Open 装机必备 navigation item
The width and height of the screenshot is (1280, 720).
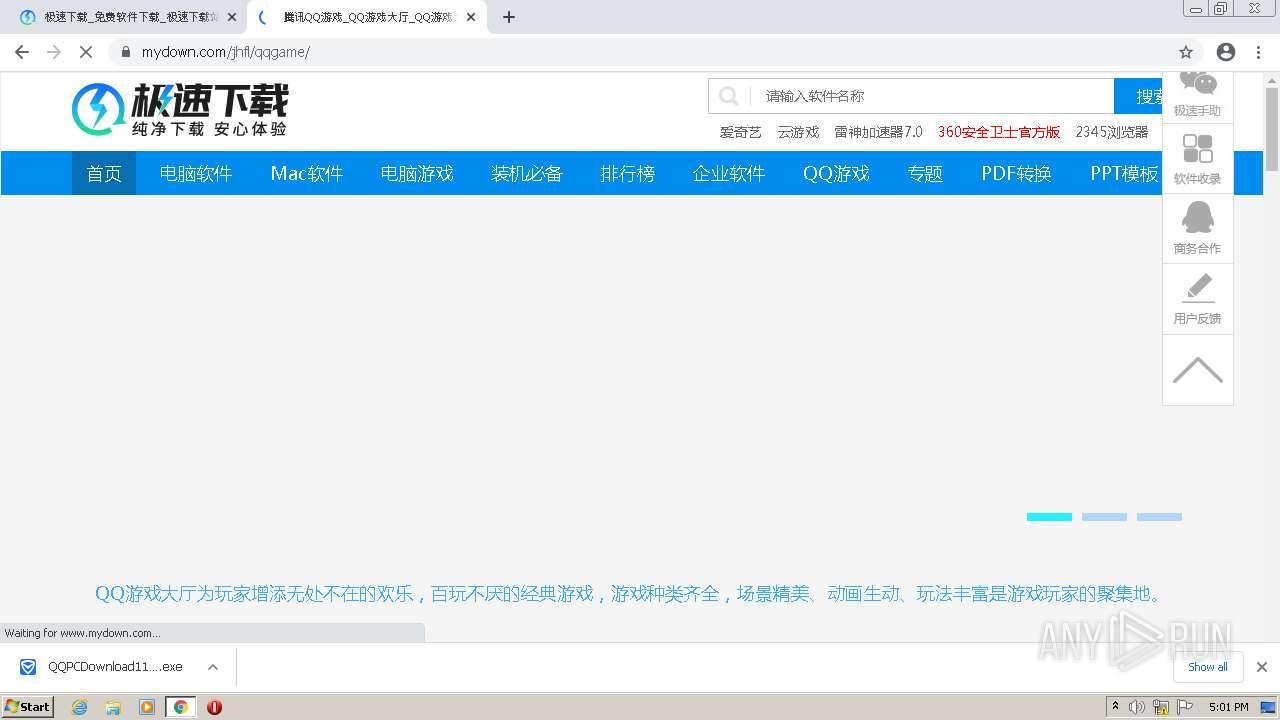527,173
